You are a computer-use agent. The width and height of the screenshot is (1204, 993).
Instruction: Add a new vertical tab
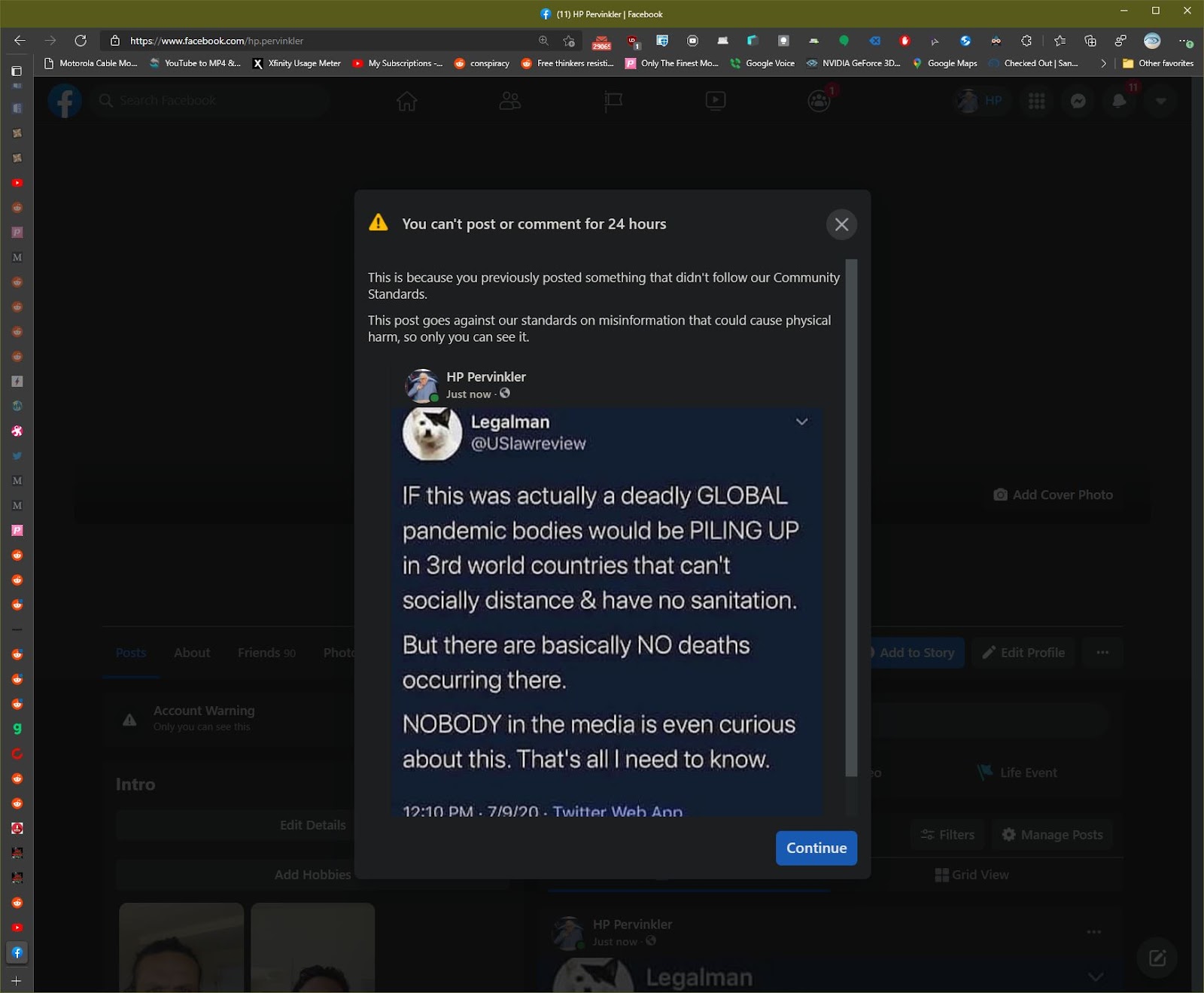coord(17,980)
